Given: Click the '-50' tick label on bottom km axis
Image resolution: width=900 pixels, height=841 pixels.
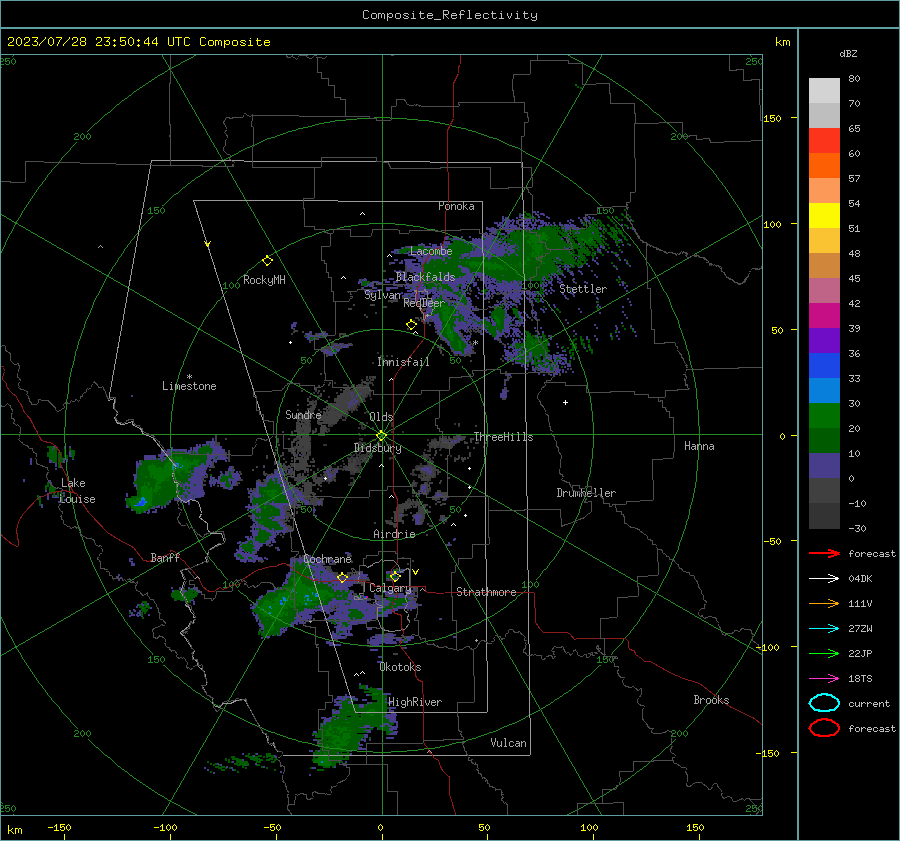Looking at the screenshot, I should [272, 827].
